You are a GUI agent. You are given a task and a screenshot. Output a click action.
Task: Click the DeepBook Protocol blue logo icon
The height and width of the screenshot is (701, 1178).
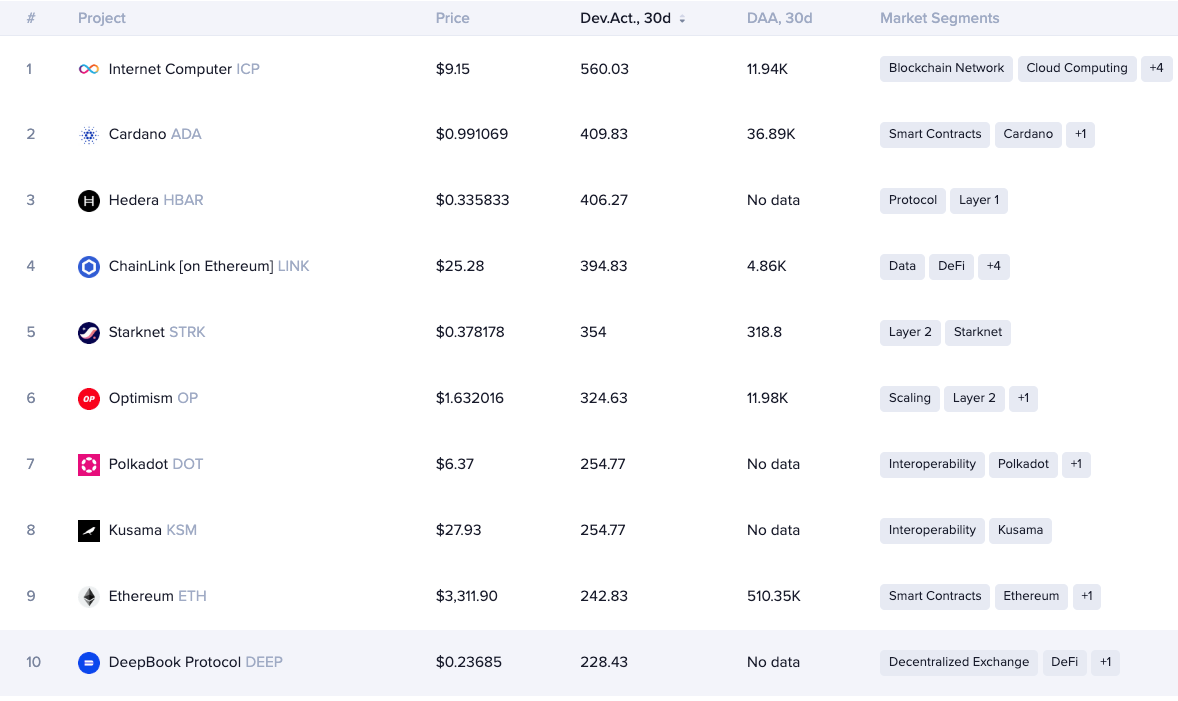(89, 663)
